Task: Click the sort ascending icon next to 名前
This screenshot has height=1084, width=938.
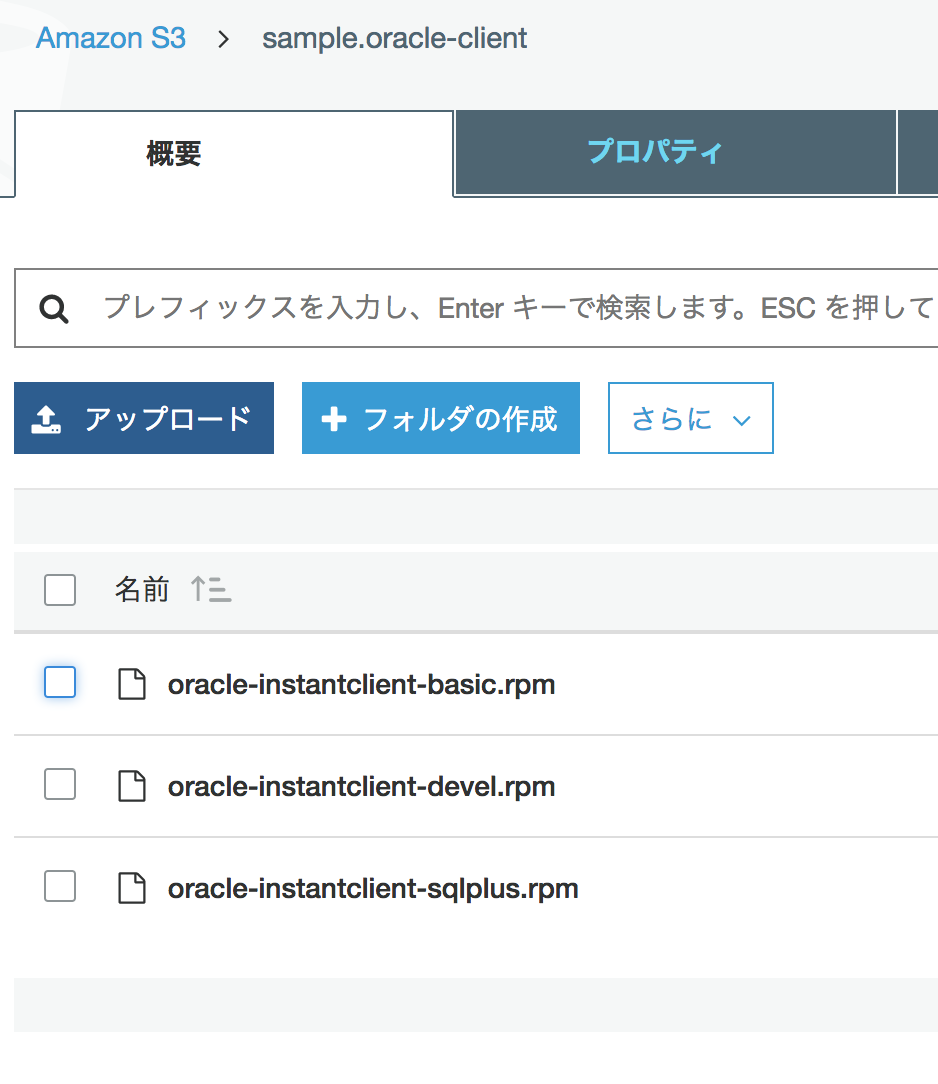Action: tap(211, 589)
